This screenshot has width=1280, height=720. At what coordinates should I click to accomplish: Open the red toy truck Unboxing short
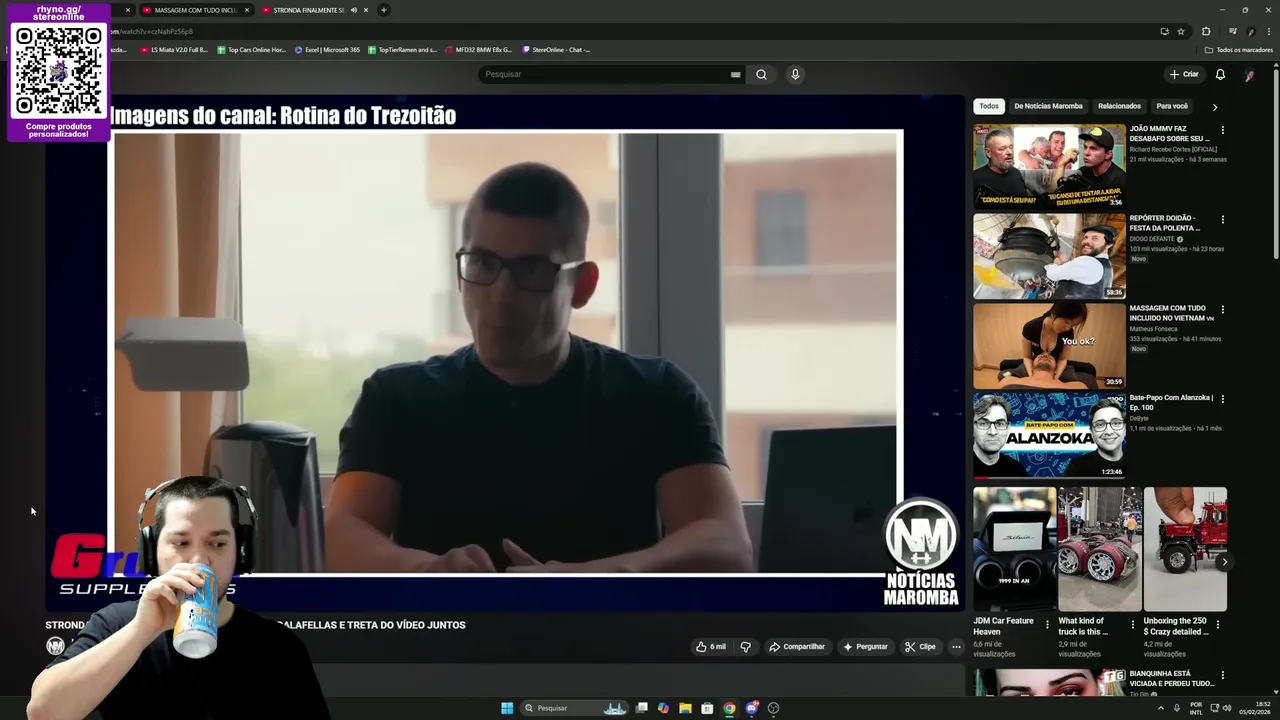1185,548
